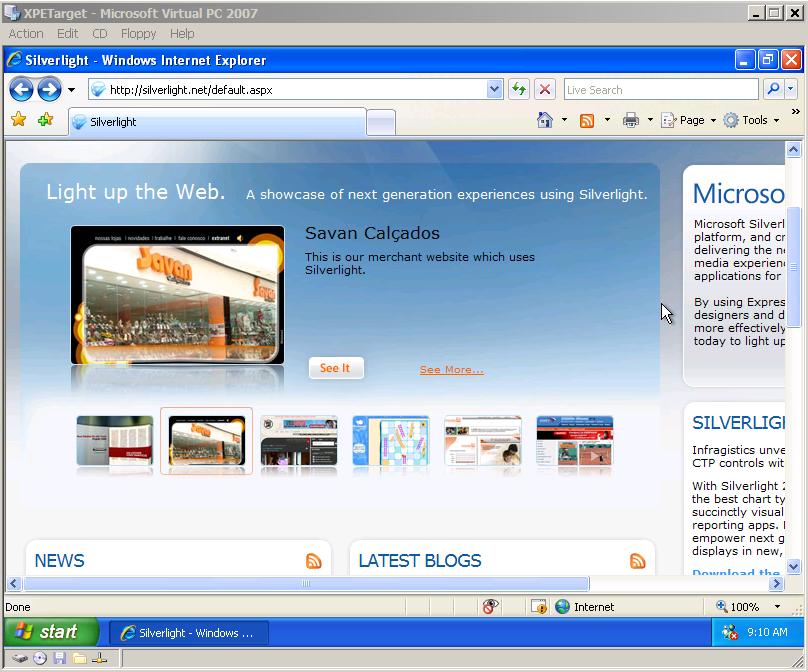This screenshot has height=672, width=808.
Task: Click the RSS Feeds toolbar icon
Action: [587, 121]
